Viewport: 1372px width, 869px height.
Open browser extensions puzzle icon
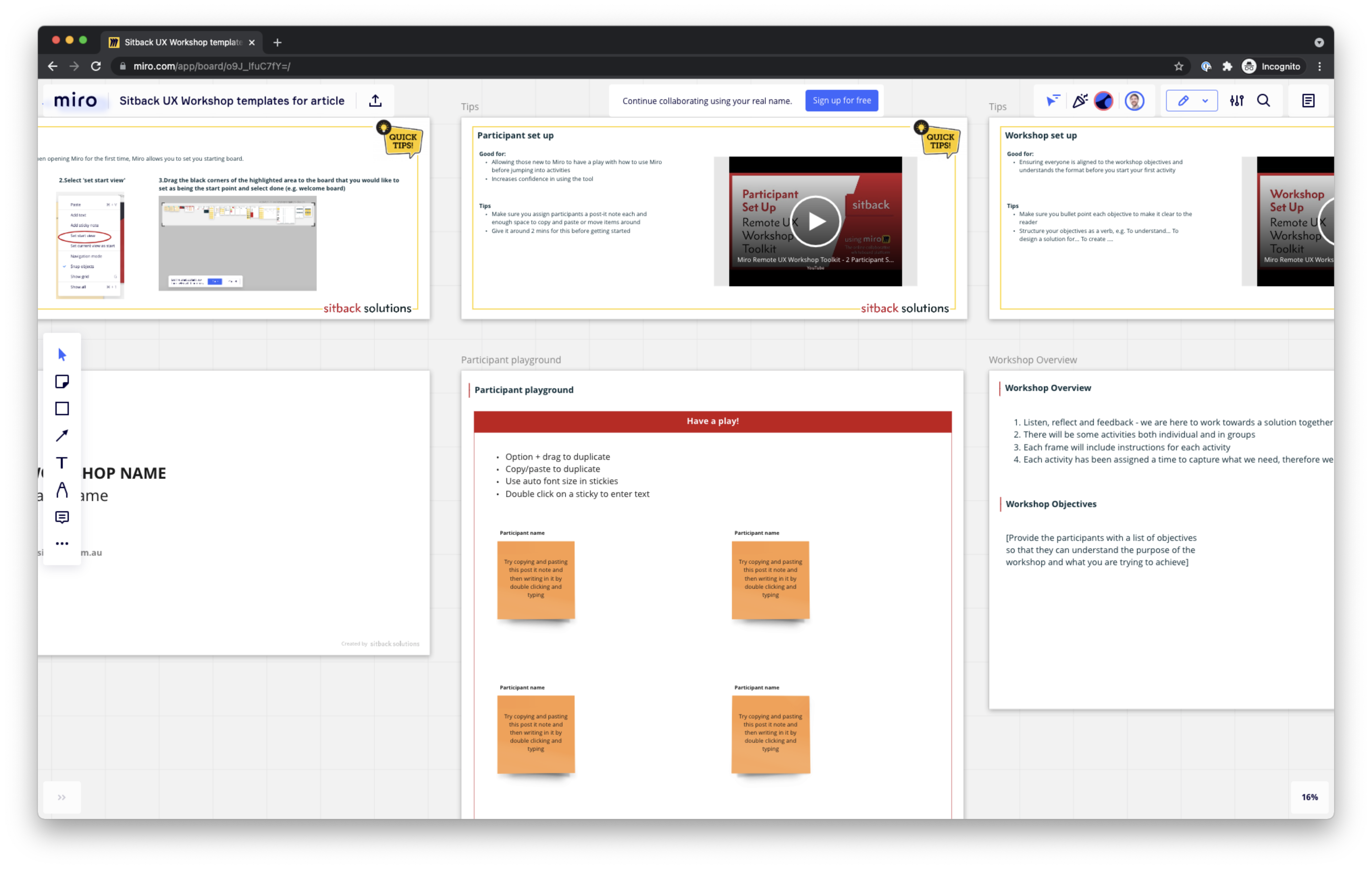tap(1227, 66)
